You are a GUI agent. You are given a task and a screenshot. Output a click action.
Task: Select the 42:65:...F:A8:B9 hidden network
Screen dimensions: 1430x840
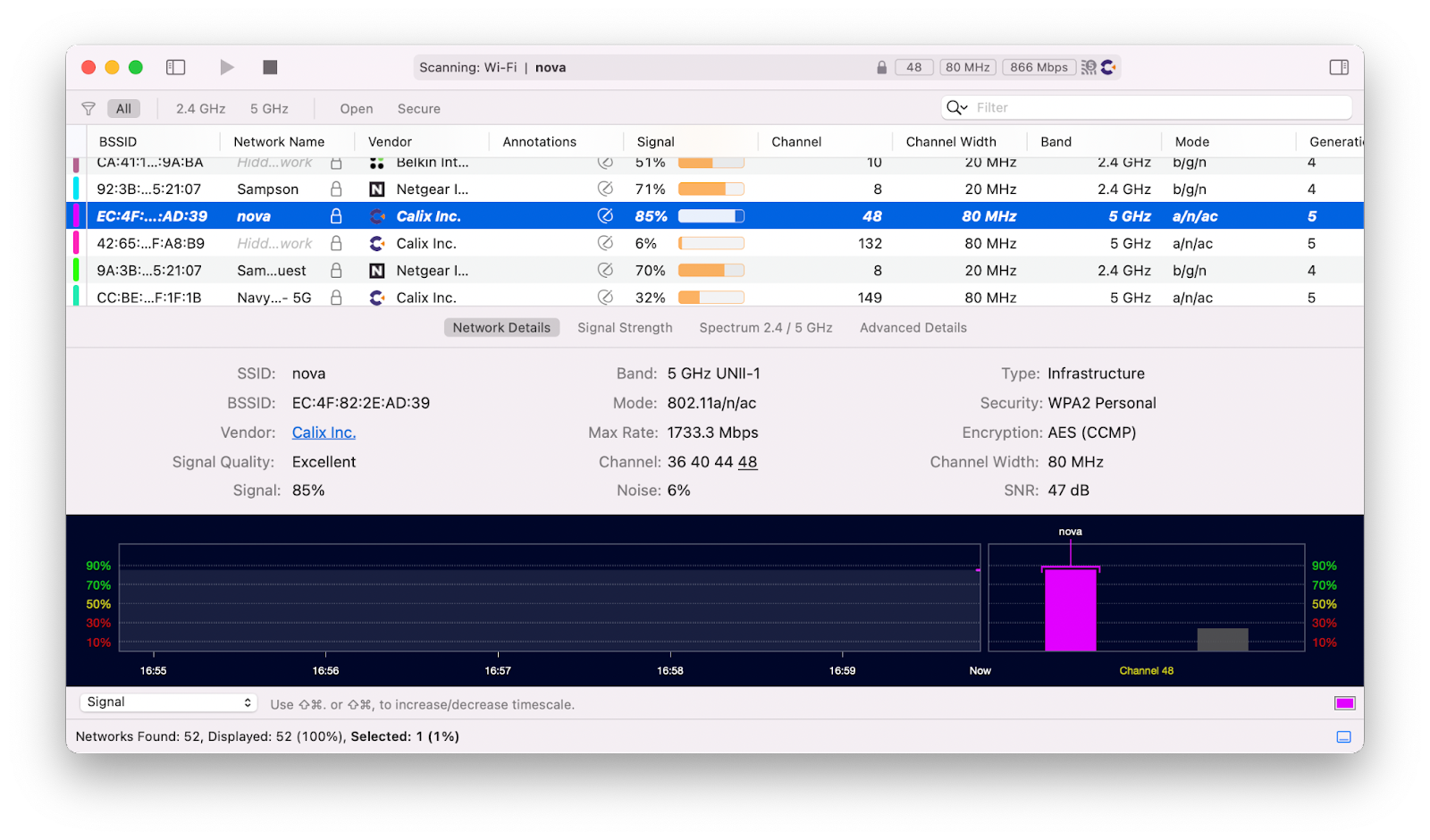pyautogui.click(x=715, y=243)
